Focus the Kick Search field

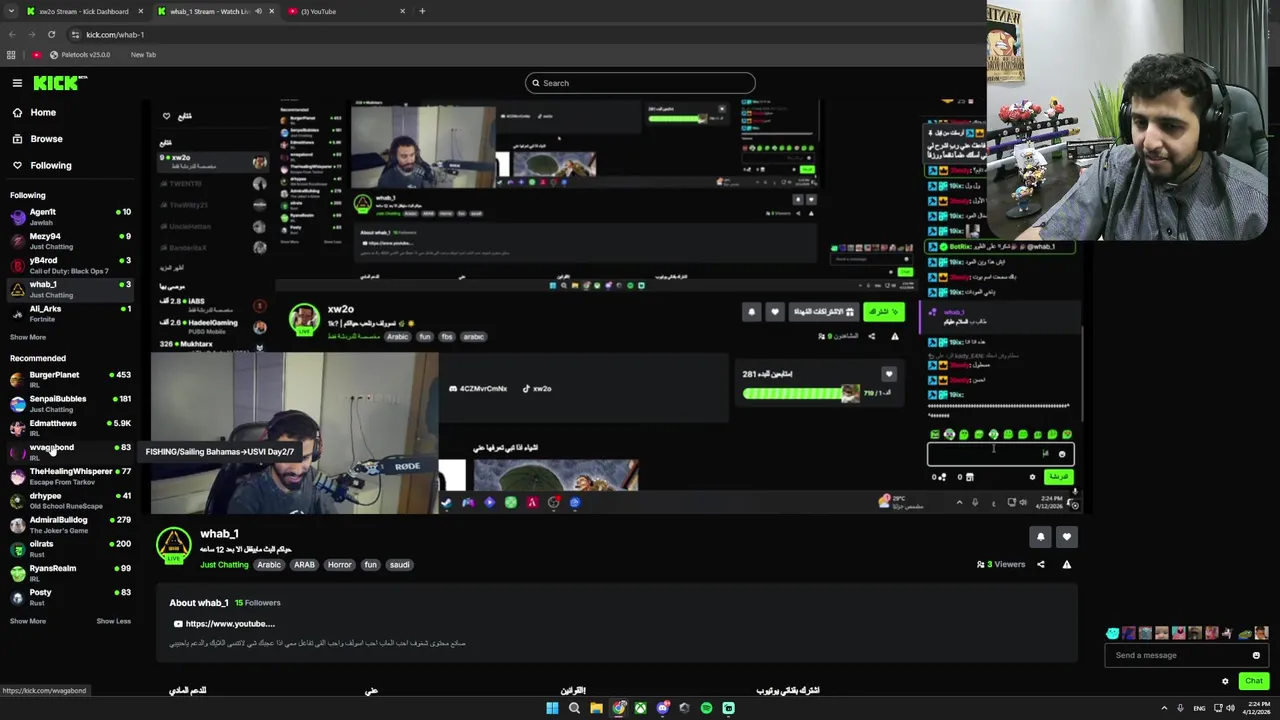pos(640,83)
